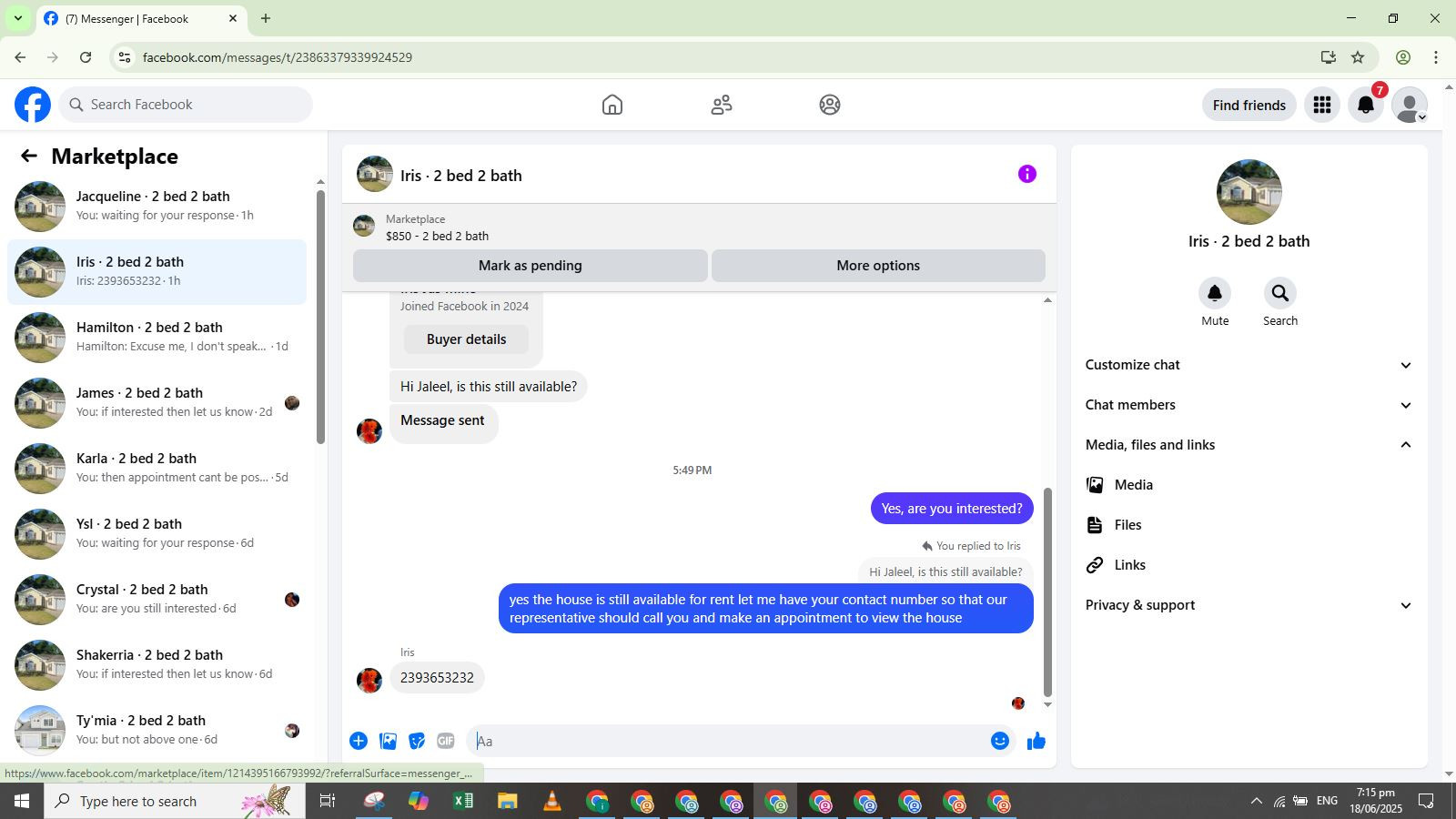This screenshot has width=1456, height=819.
Task: Search in conversation magnifier icon
Action: pyautogui.click(x=1280, y=293)
